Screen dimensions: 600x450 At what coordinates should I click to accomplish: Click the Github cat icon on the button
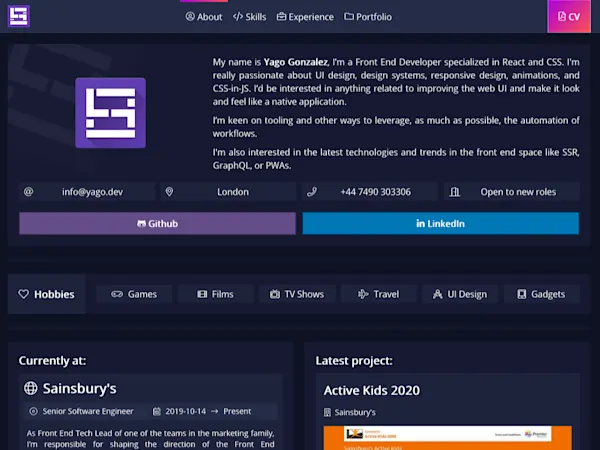(x=141, y=223)
